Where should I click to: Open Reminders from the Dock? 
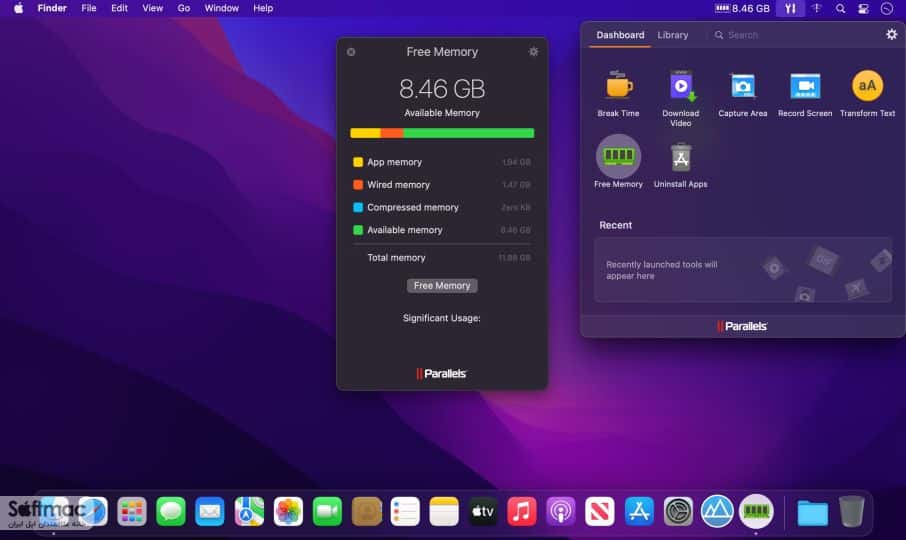point(405,511)
